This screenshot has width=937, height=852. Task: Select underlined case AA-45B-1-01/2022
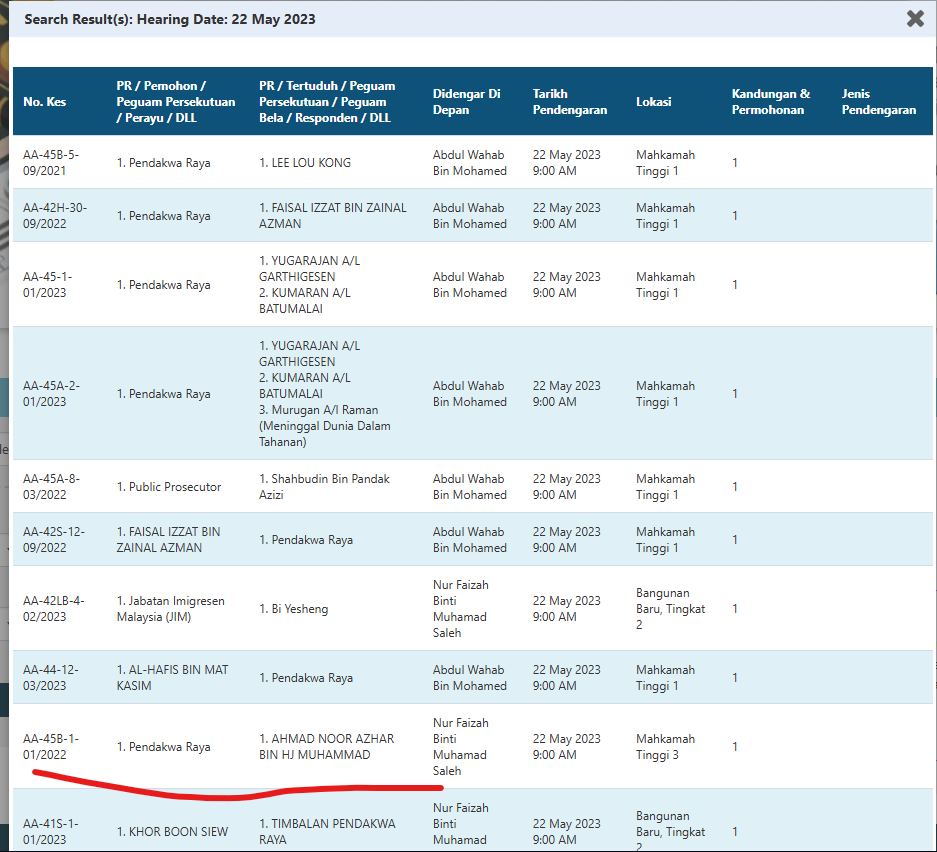click(50, 746)
